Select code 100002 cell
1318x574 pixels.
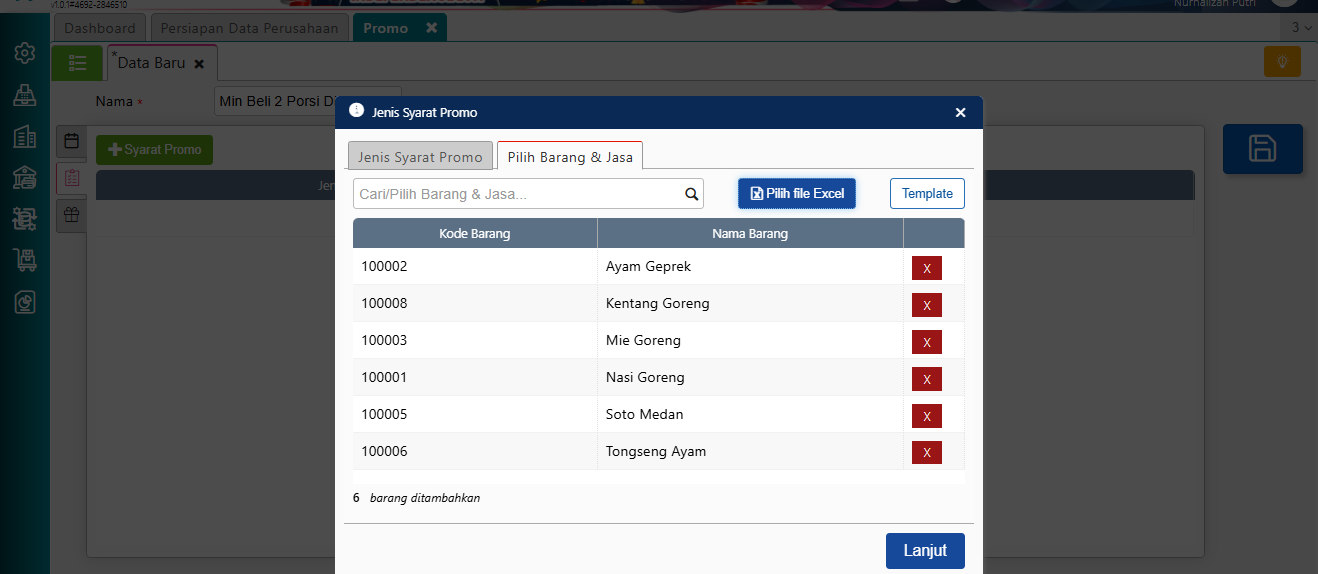(x=475, y=267)
